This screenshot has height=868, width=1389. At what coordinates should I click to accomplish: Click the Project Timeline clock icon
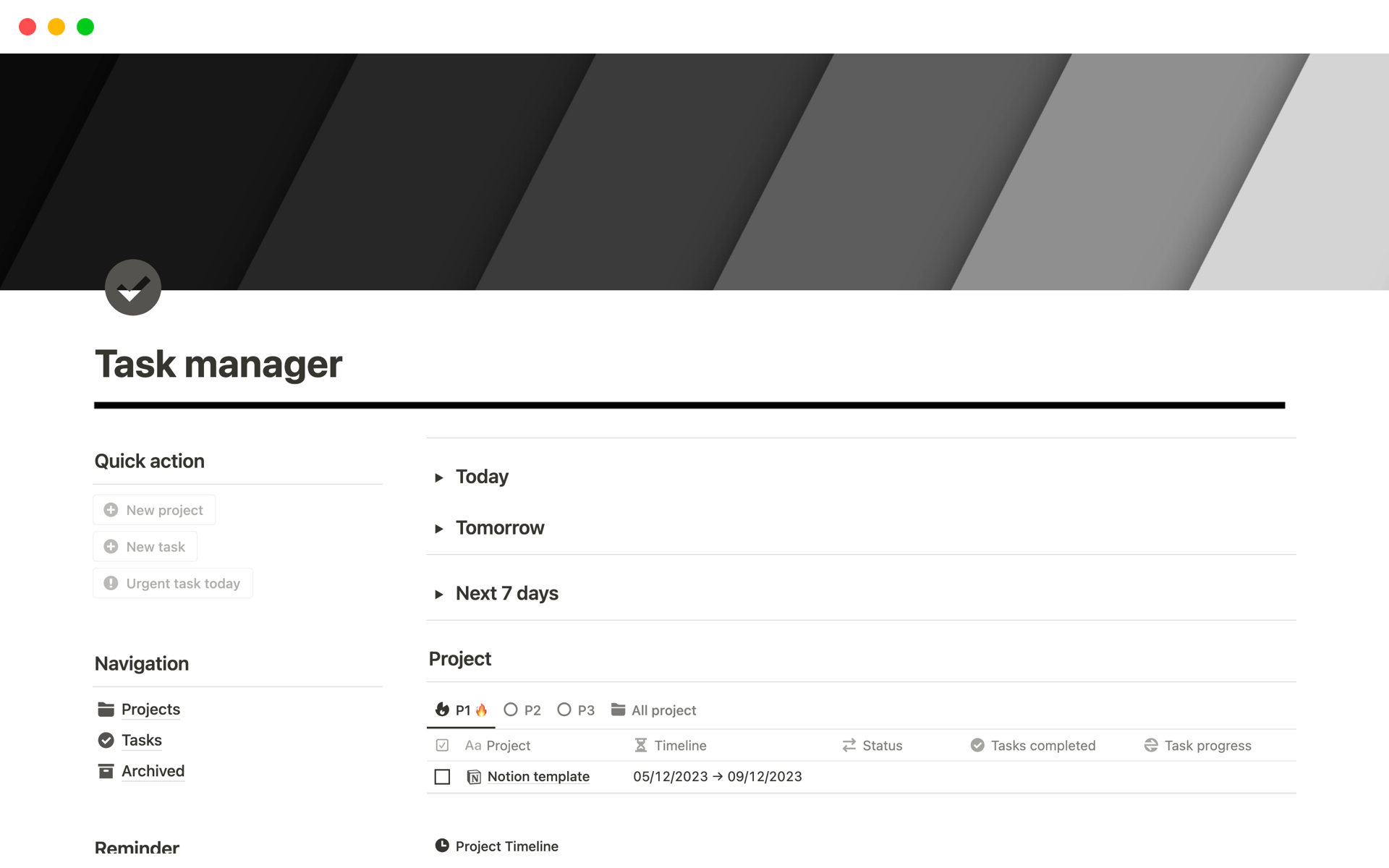(x=443, y=845)
